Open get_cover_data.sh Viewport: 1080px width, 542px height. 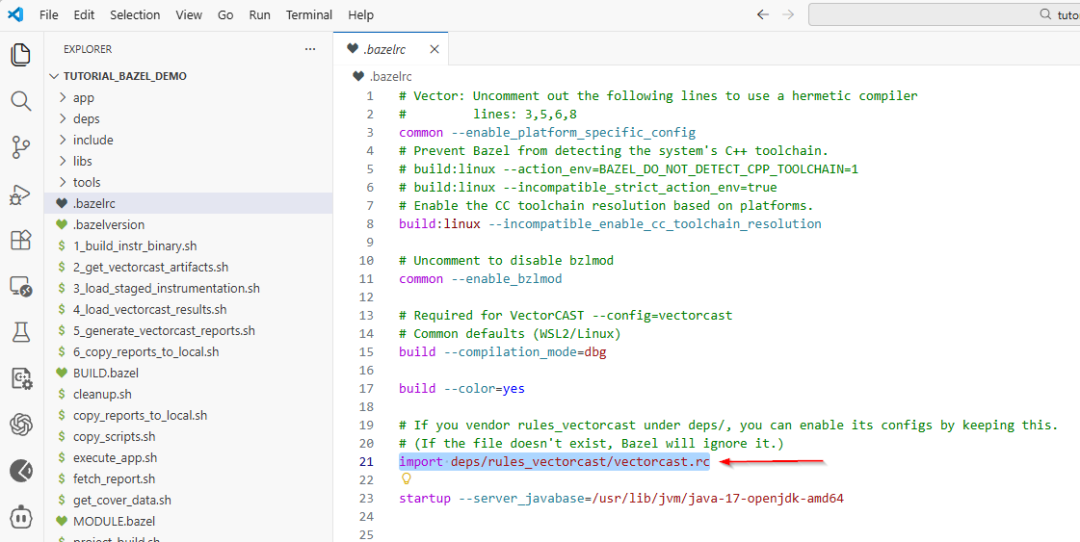[188, 500]
